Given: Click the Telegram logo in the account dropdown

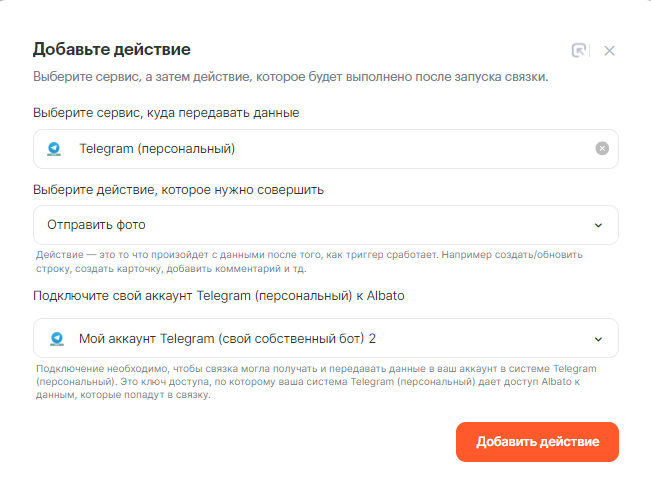Looking at the screenshot, I should [56, 338].
